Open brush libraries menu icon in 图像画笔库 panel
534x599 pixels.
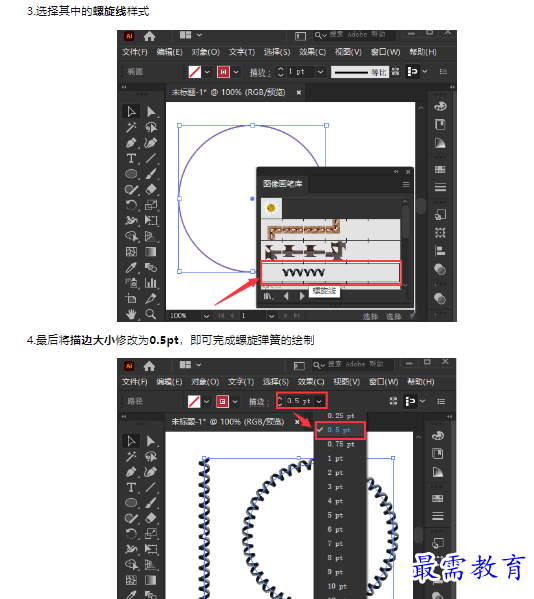click(x=268, y=296)
